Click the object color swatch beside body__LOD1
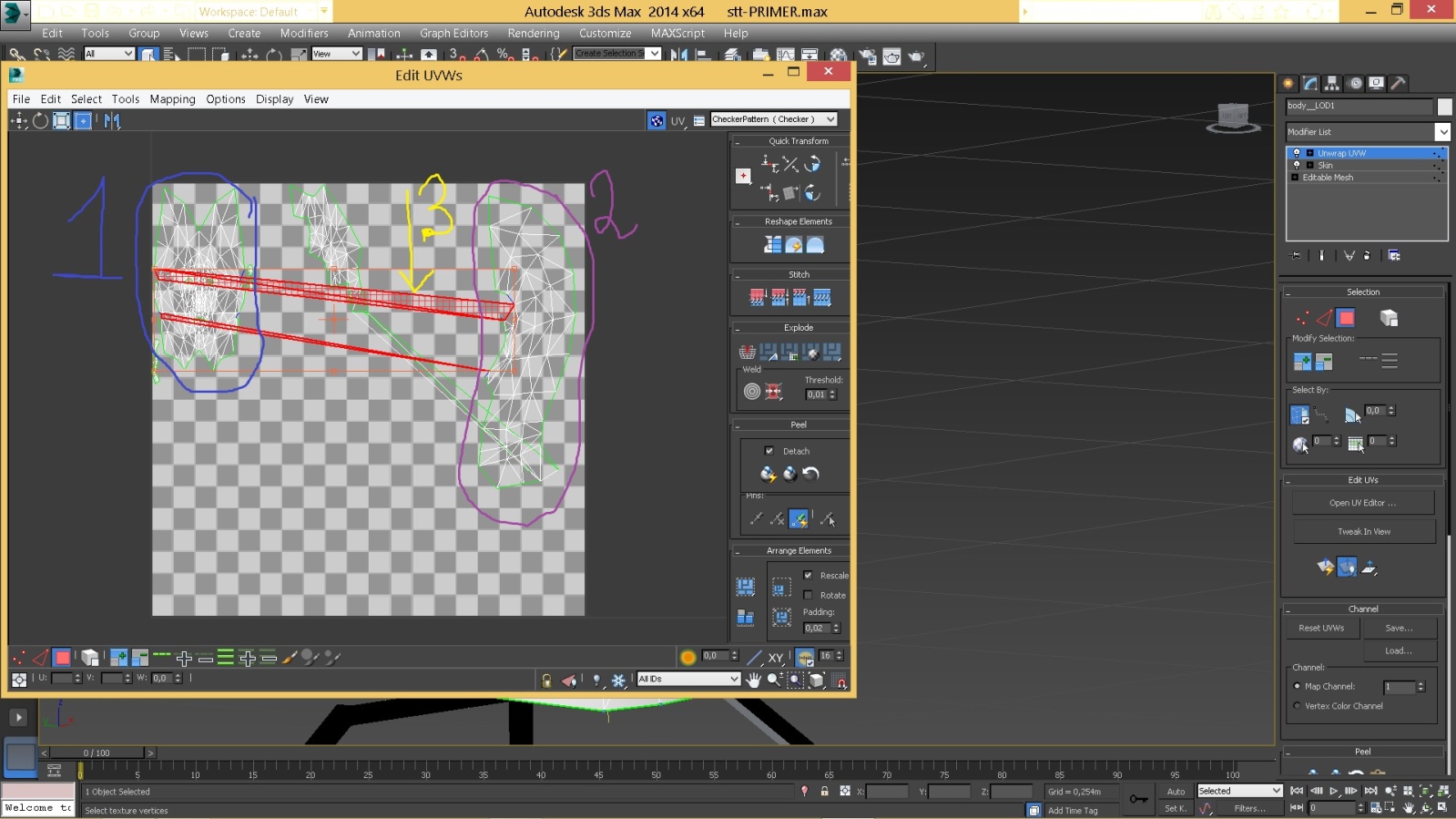This screenshot has width=1456, height=819. click(x=1444, y=107)
